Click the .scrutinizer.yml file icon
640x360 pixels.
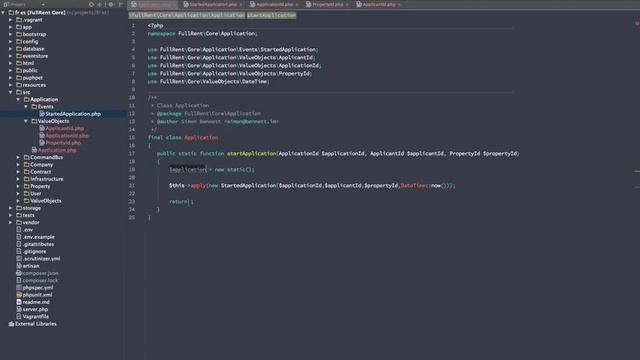19,259
